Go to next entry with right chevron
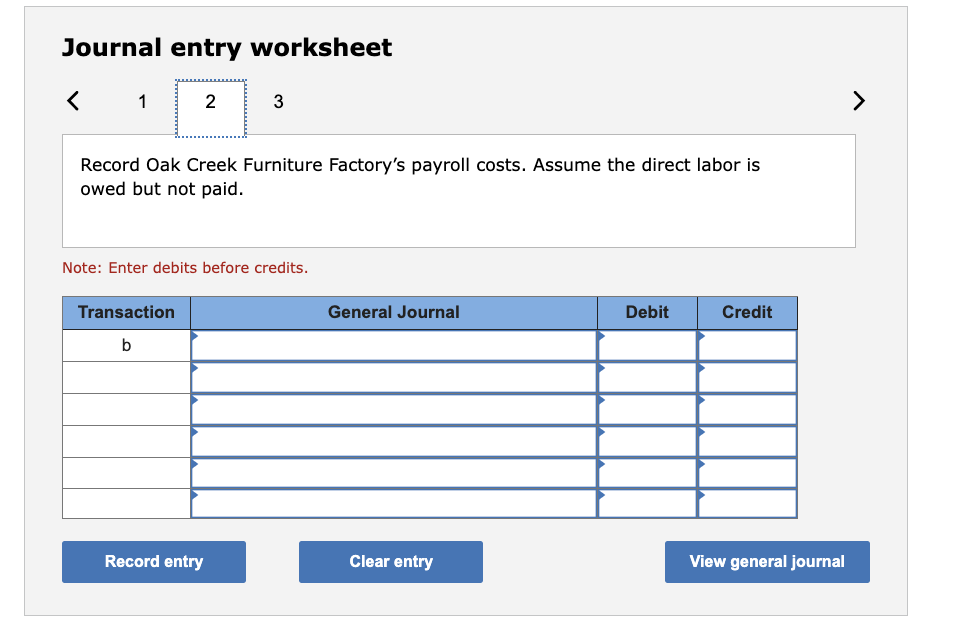The image size is (962, 642). (859, 101)
